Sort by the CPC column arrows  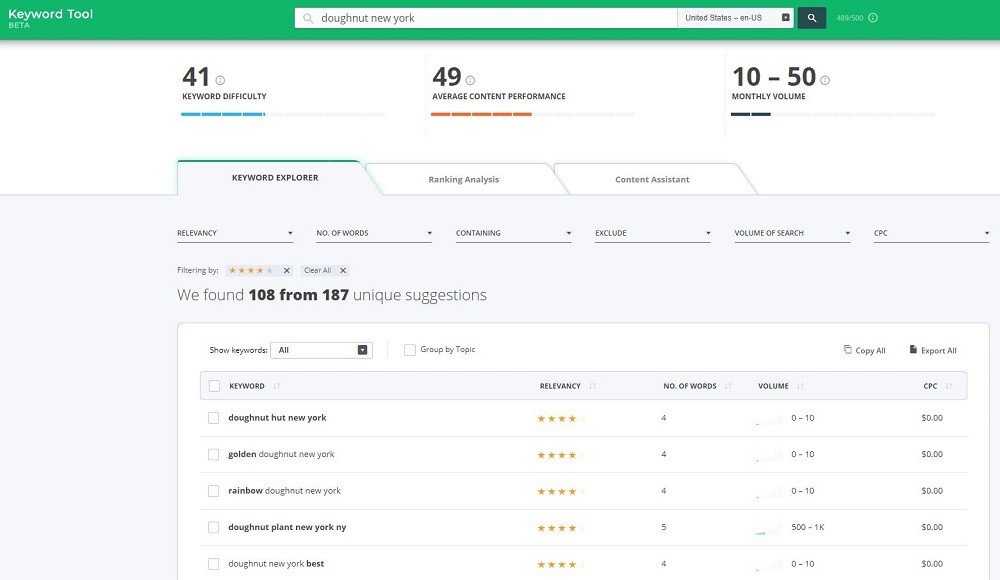[x=948, y=386]
